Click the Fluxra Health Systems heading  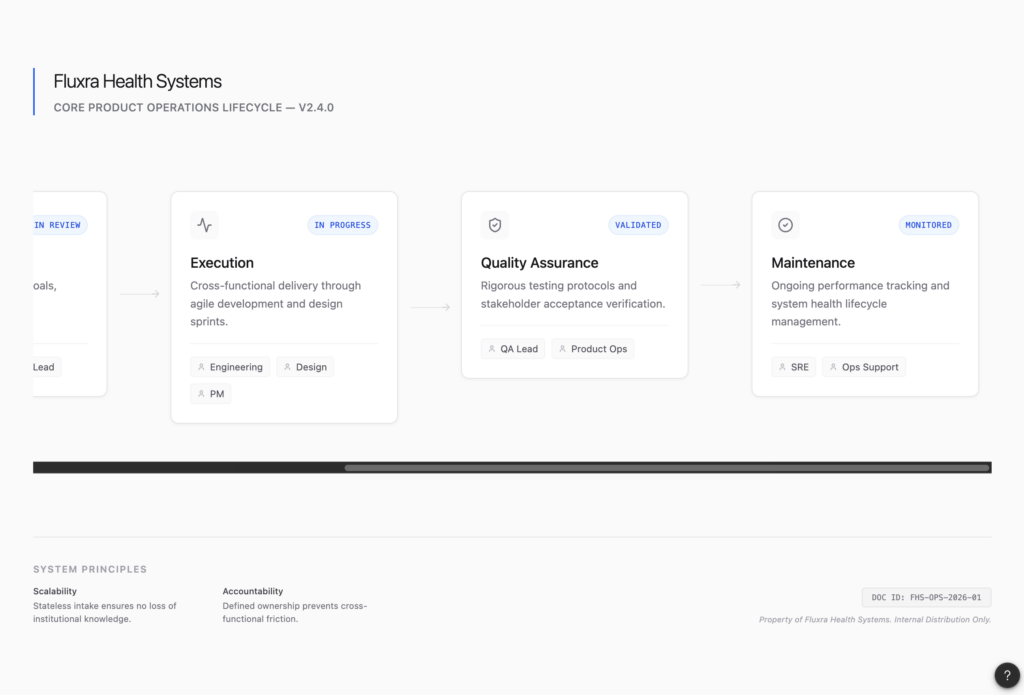pos(138,81)
